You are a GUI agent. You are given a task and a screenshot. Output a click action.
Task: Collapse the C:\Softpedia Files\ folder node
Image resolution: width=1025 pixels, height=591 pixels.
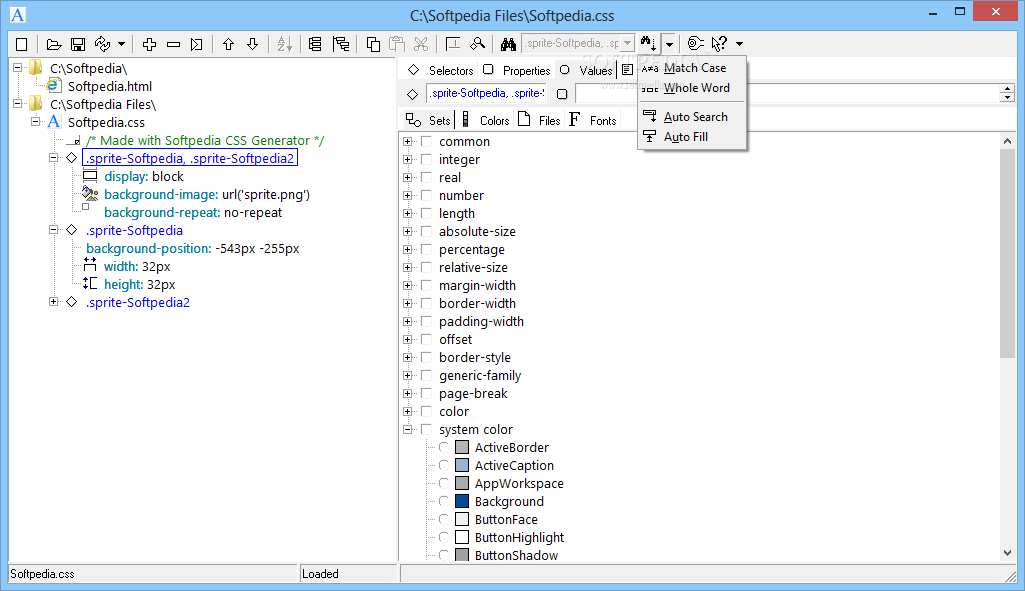18,103
